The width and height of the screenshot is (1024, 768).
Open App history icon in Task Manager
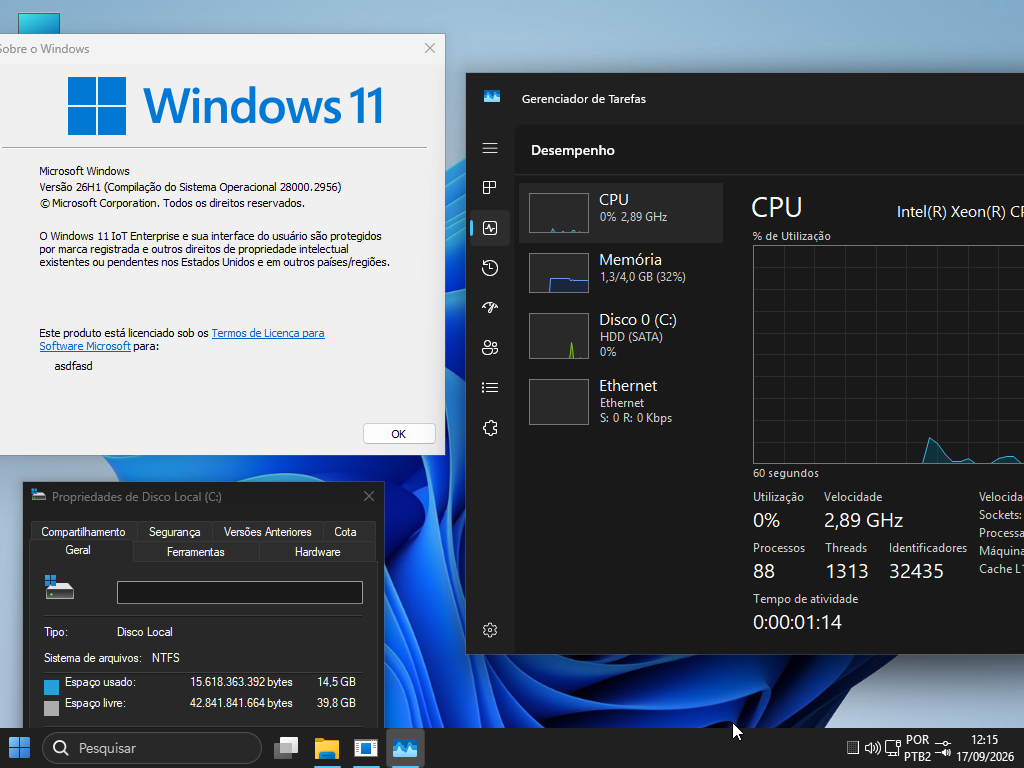(490, 268)
